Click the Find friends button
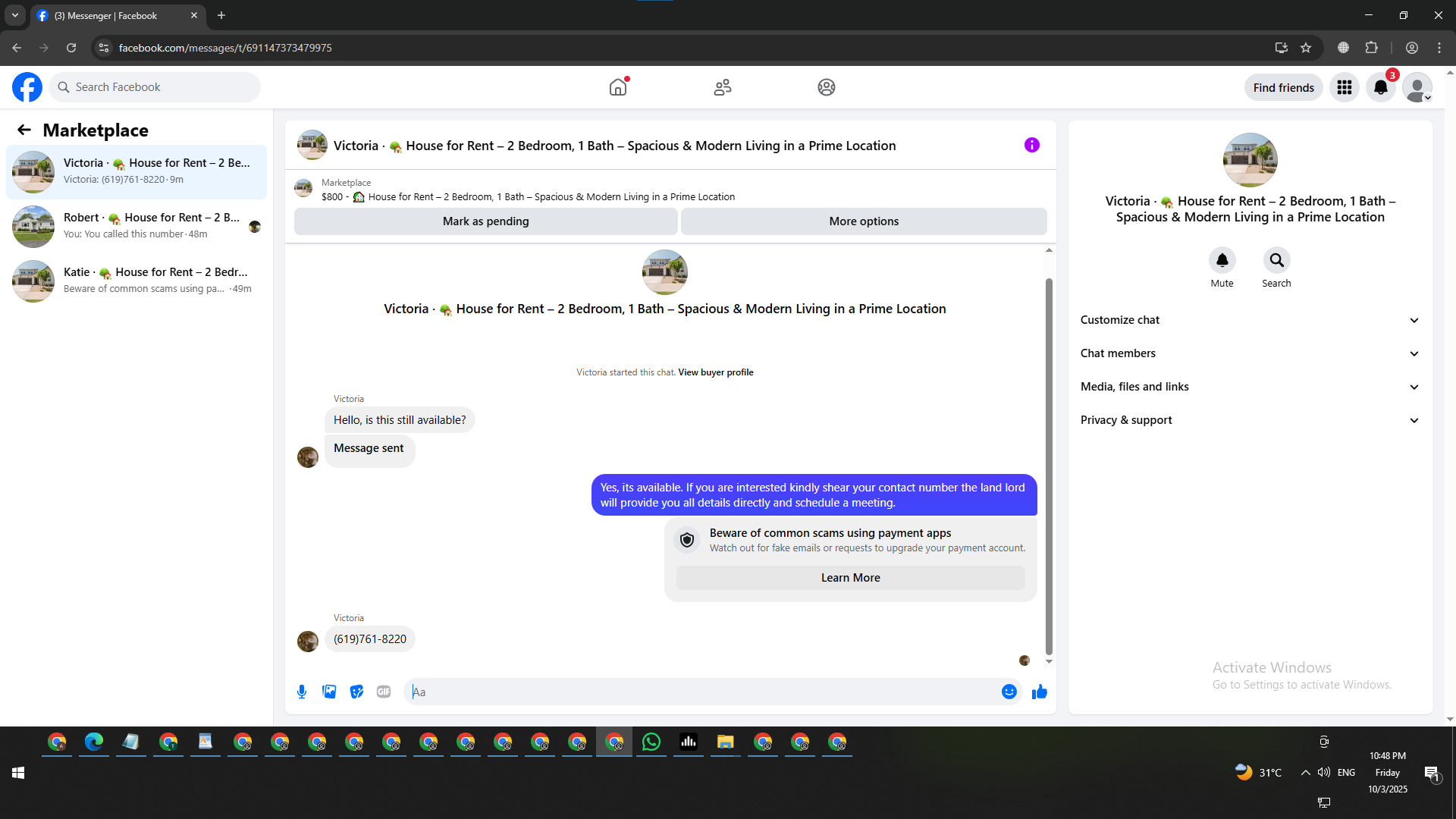Image resolution: width=1456 pixels, height=819 pixels. click(x=1283, y=87)
